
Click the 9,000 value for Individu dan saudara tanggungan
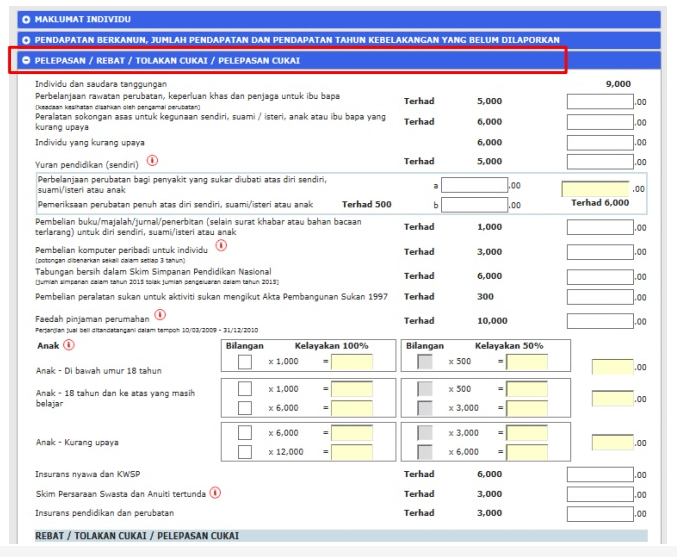(x=618, y=84)
